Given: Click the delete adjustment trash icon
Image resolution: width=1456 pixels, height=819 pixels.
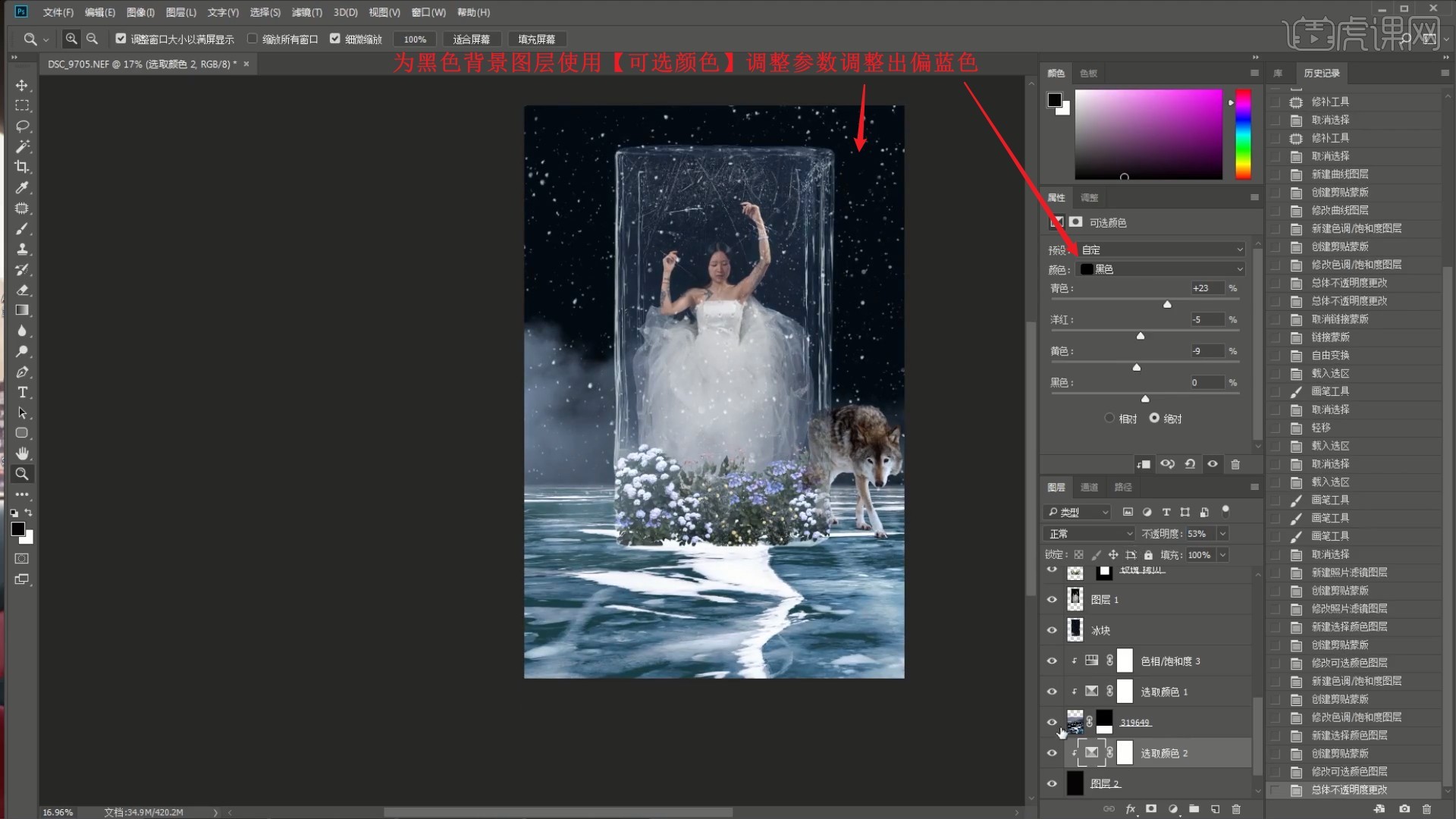Looking at the screenshot, I should point(1235,464).
